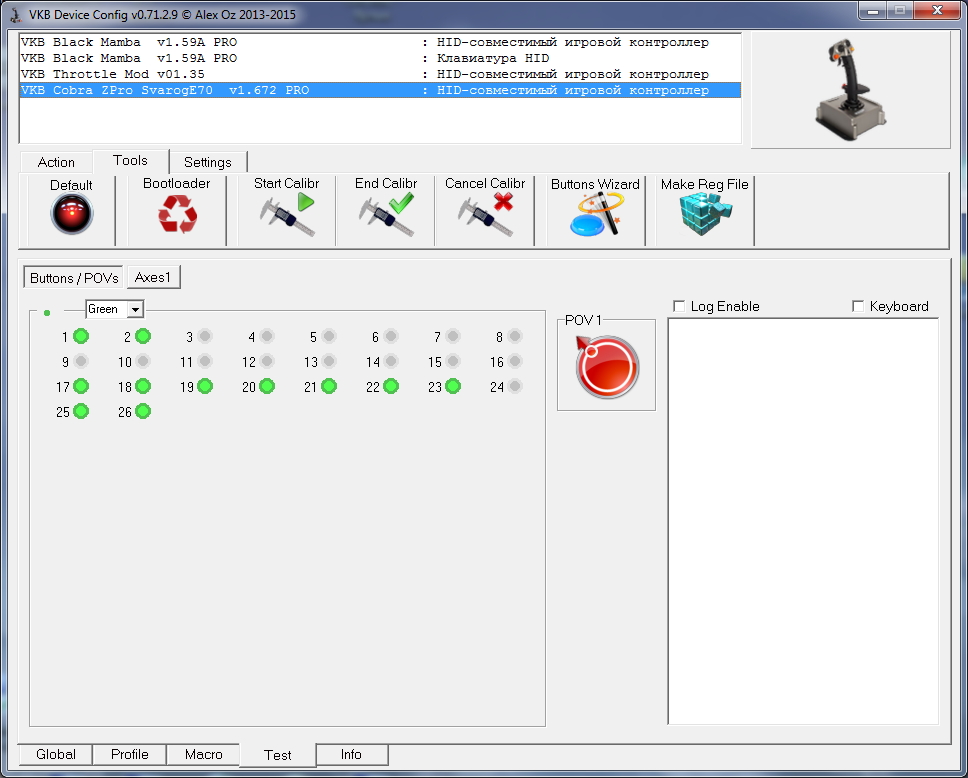The width and height of the screenshot is (968, 778).
Task: Click the small green LED color sample
Action: coord(47,313)
